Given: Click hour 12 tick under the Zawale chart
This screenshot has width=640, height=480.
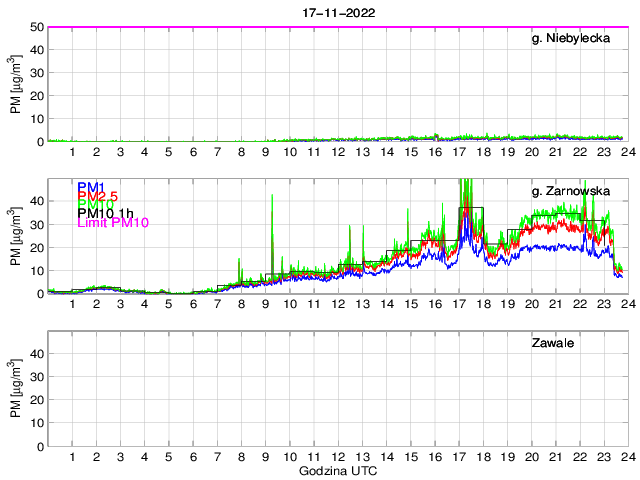Looking at the screenshot, I should coord(338,457).
